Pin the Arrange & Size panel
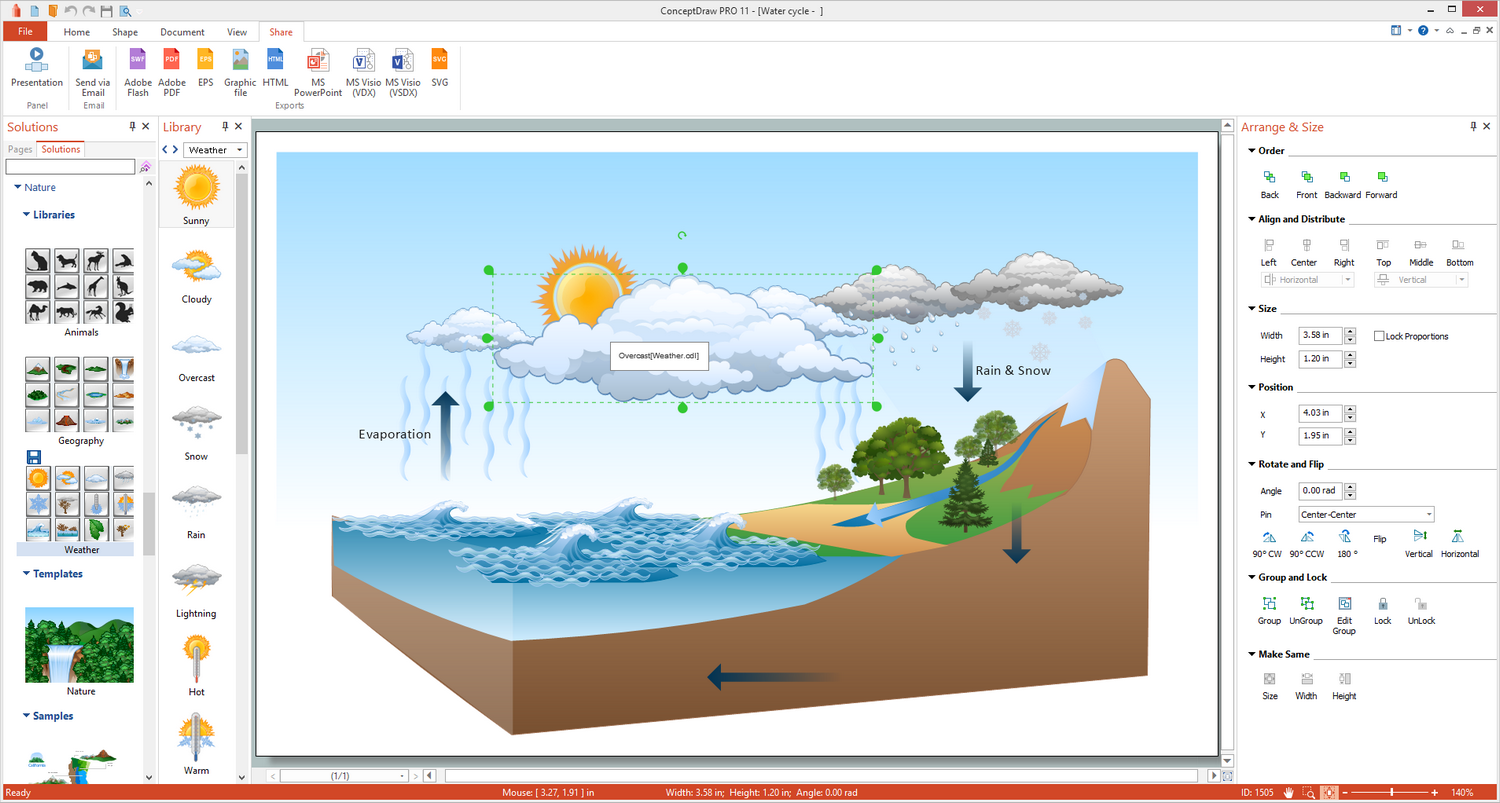This screenshot has height=803, width=1500. coord(1473,127)
